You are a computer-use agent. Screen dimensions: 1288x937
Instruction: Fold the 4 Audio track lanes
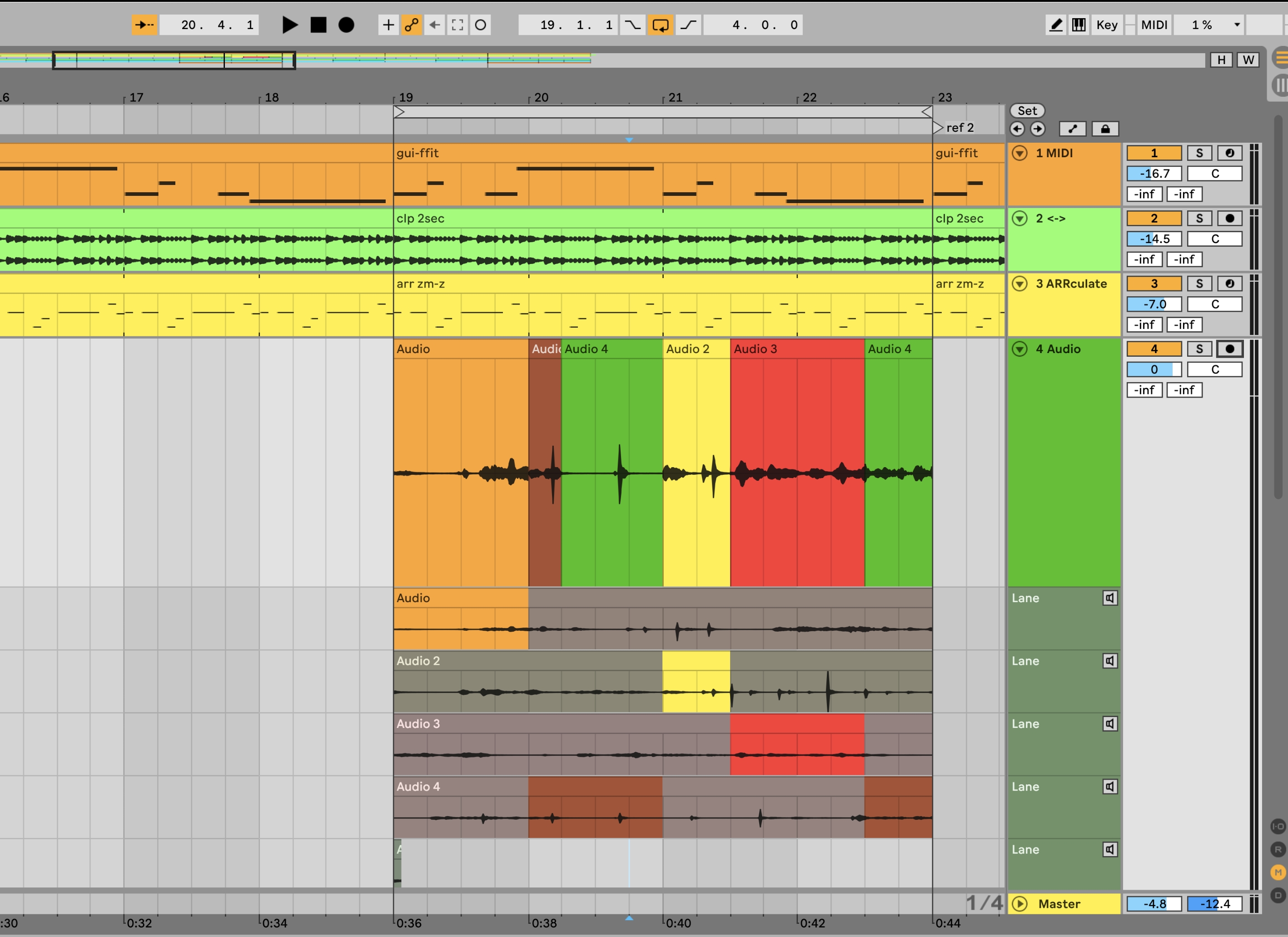click(x=1020, y=349)
